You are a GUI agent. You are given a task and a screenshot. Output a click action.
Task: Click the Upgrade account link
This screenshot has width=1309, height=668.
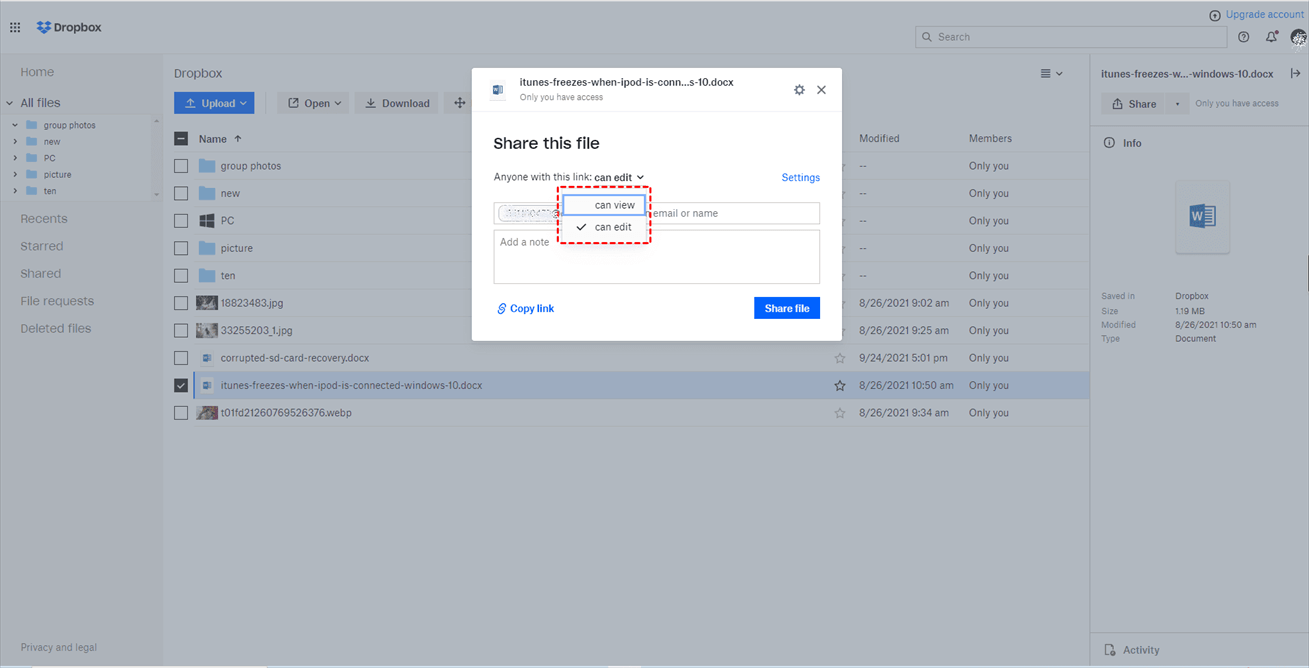pyautogui.click(x=1264, y=15)
